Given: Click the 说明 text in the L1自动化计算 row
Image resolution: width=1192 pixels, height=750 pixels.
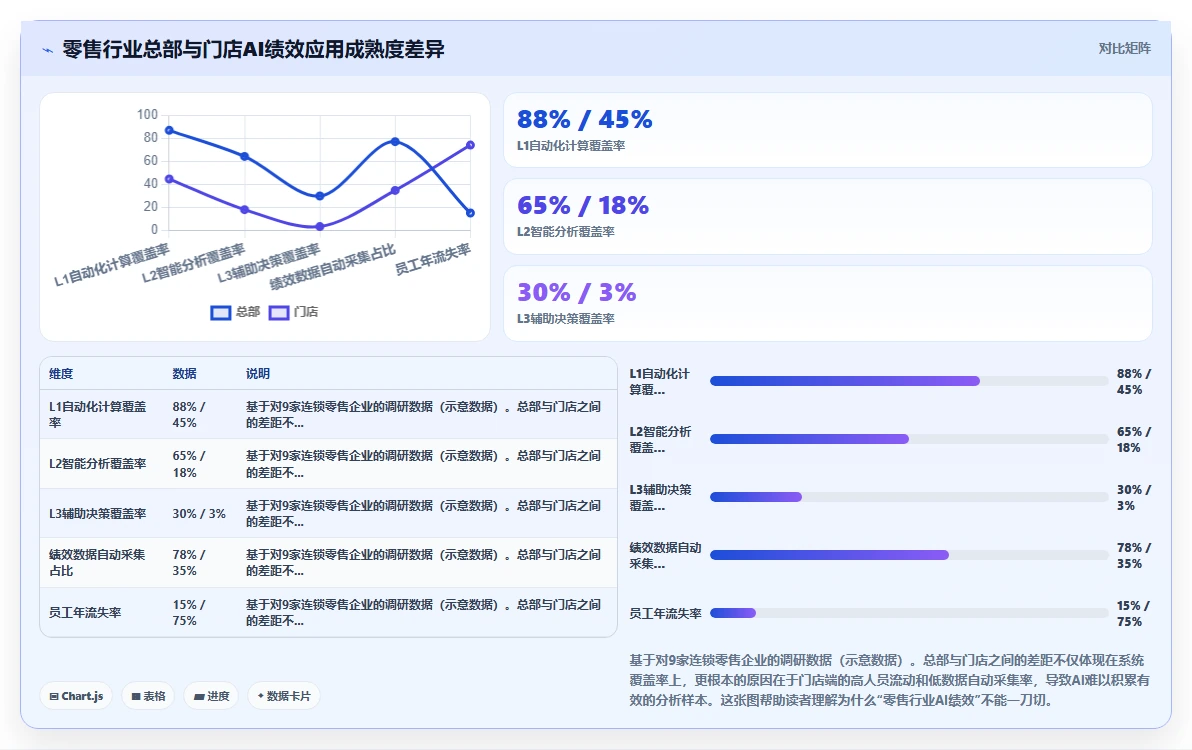Looking at the screenshot, I should [423, 415].
